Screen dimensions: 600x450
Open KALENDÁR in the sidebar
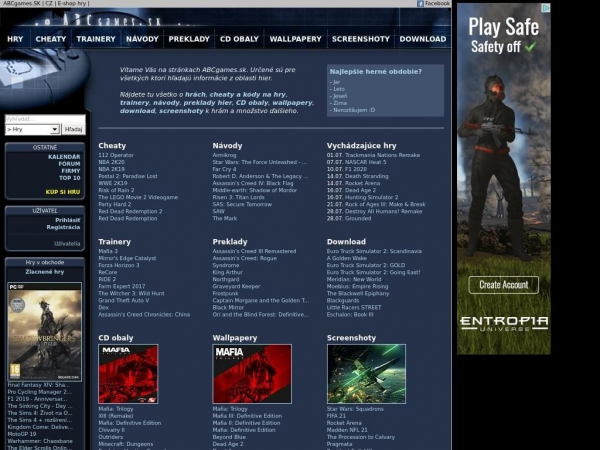(x=64, y=157)
